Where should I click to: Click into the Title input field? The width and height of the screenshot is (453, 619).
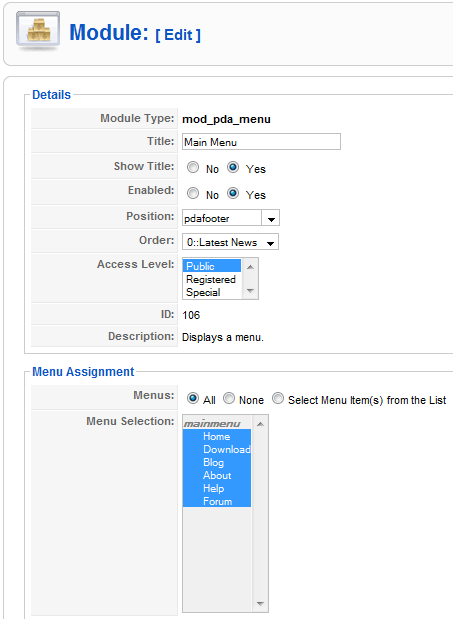coord(261,142)
